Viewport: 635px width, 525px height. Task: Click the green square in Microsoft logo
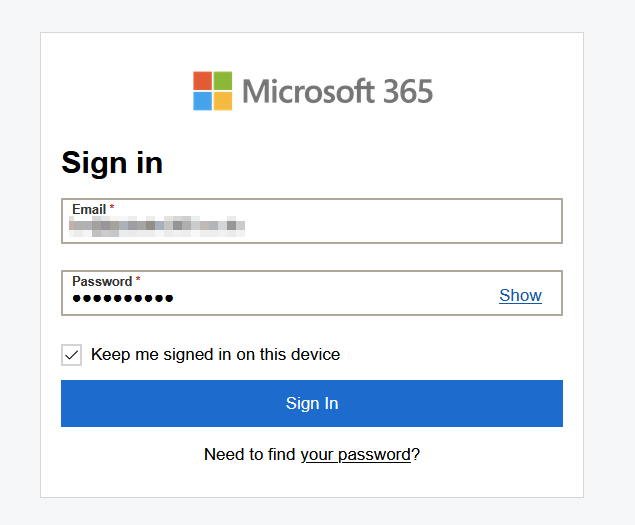pos(223,81)
